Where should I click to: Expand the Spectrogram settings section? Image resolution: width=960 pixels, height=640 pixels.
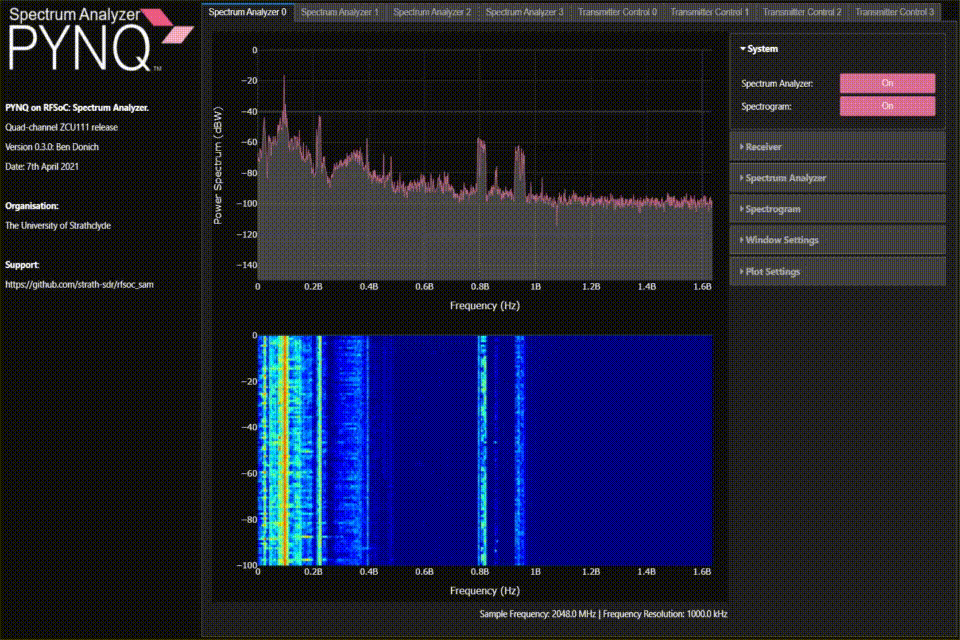(838, 209)
